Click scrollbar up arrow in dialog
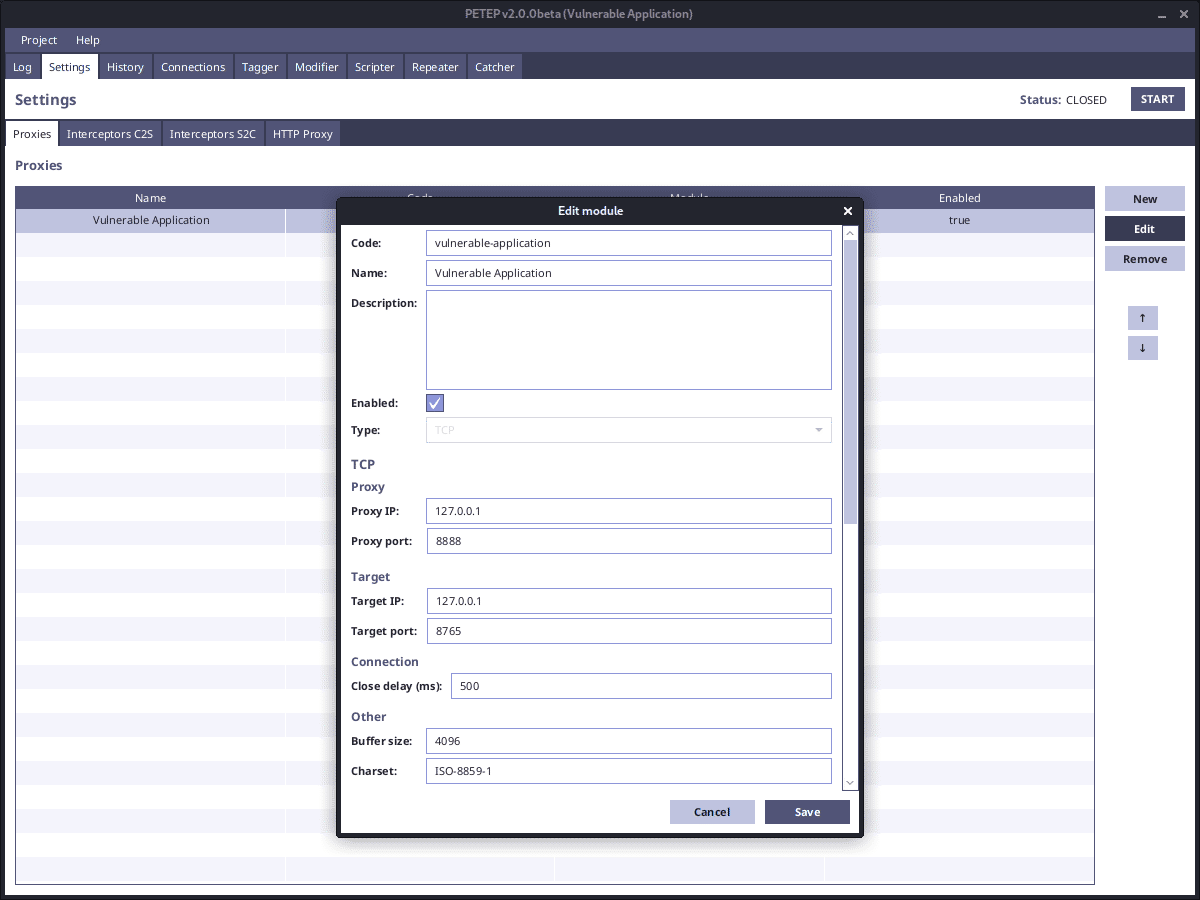Screen dimensions: 1200x900 click(x=850, y=234)
